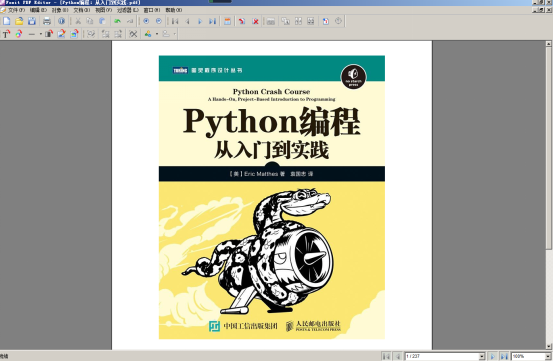Open the color wheel tool
This screenshot has height=362, width=553.
19,34
